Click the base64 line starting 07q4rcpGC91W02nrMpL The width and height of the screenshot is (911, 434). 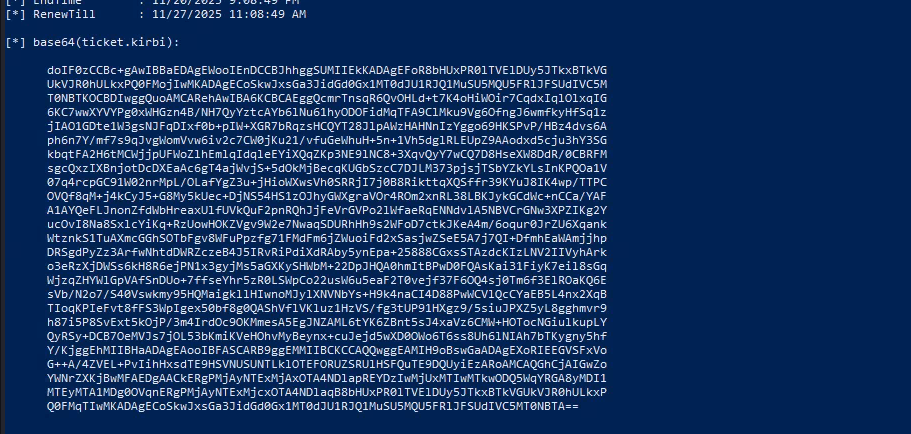(x=327, y=182)
